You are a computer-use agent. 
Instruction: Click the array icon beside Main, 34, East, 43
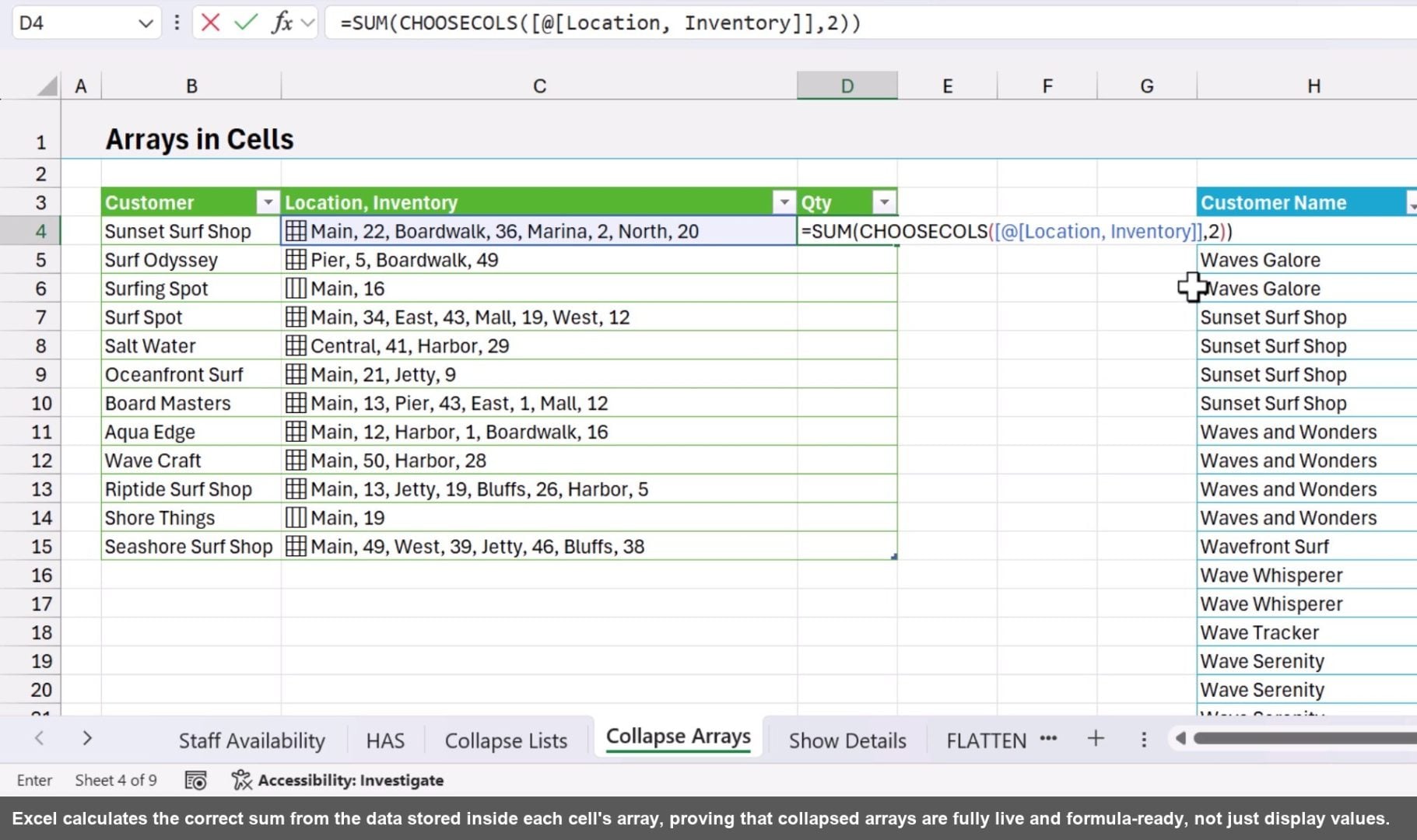[295, 317]
